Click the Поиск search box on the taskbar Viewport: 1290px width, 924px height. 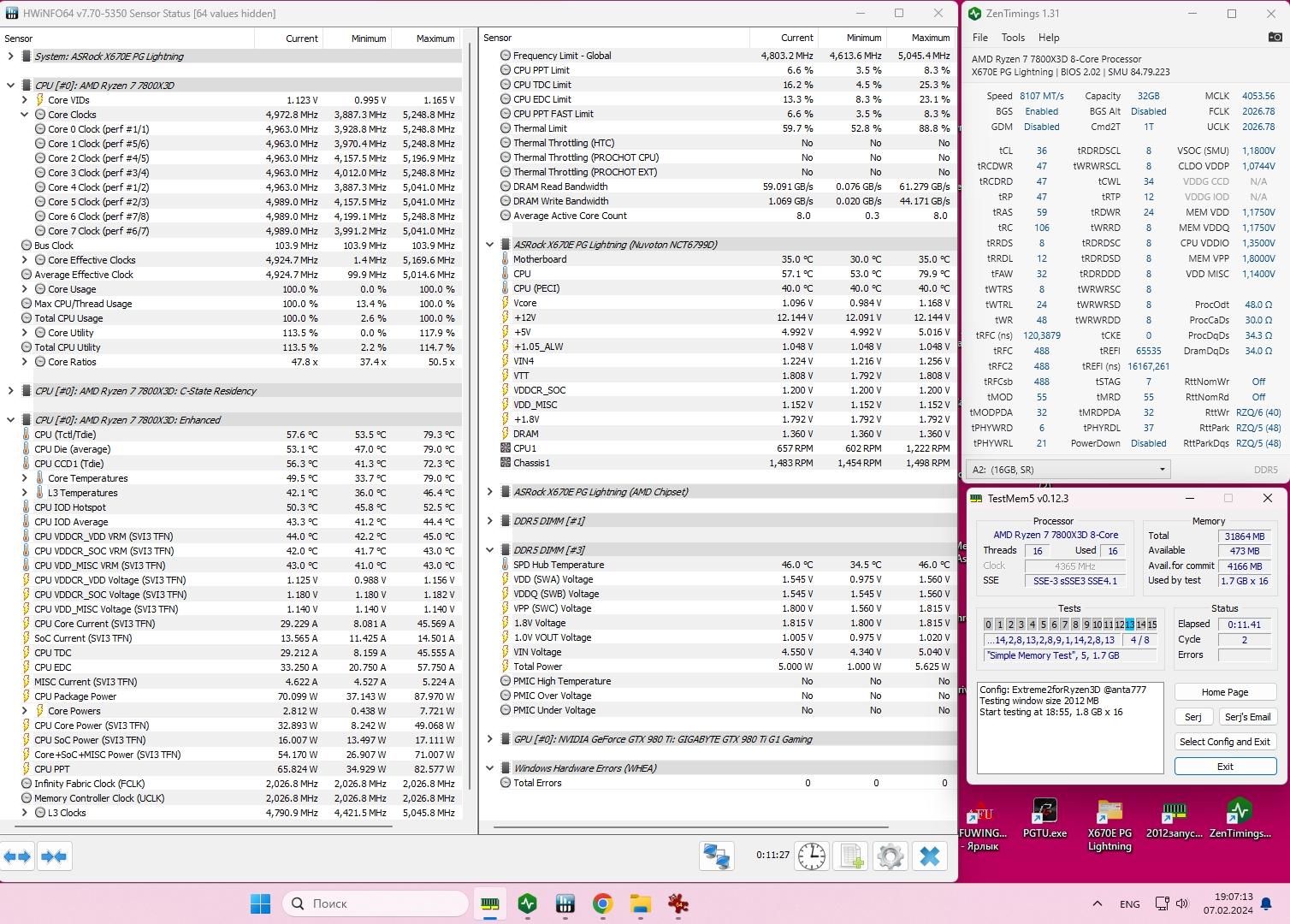pos(376,903)
